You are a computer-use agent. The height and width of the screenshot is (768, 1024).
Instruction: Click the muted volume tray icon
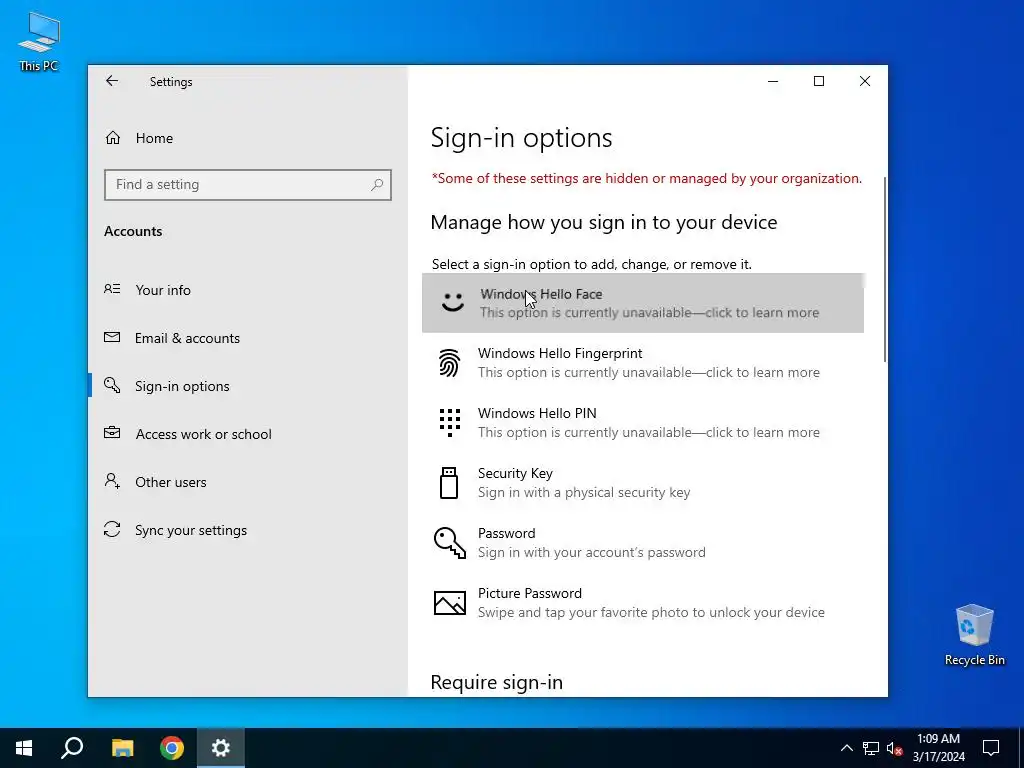(x=895, y=748)
